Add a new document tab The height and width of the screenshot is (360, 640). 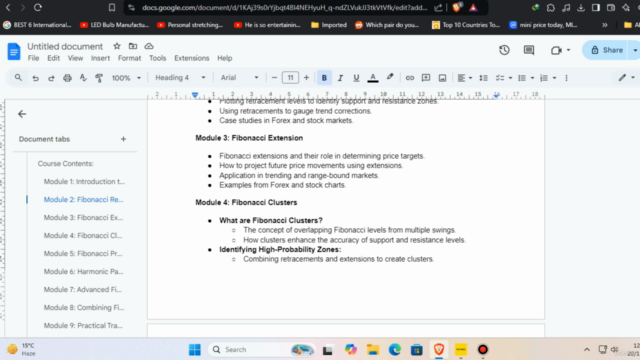point(123,139)
